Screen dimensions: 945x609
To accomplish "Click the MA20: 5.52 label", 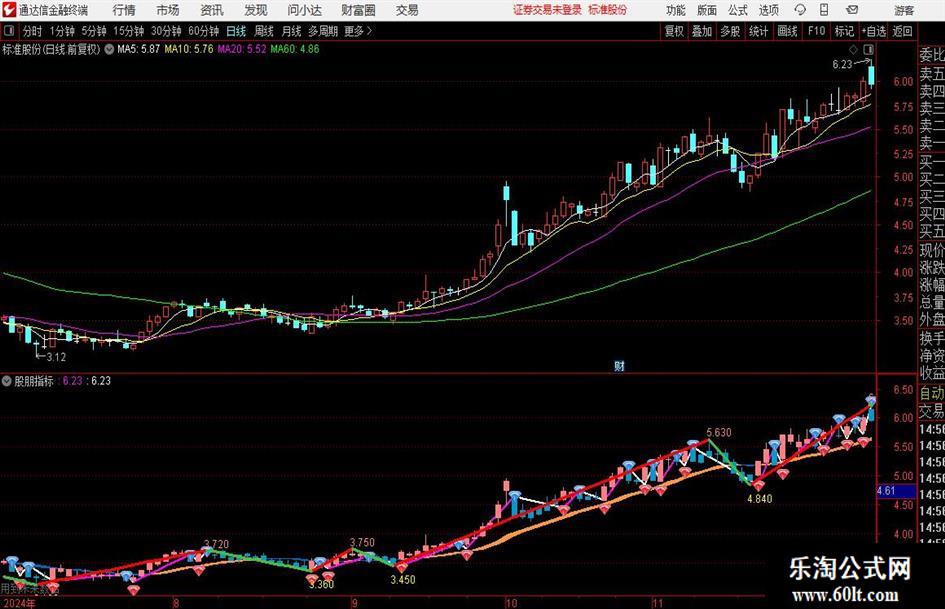I will [242, 49].
